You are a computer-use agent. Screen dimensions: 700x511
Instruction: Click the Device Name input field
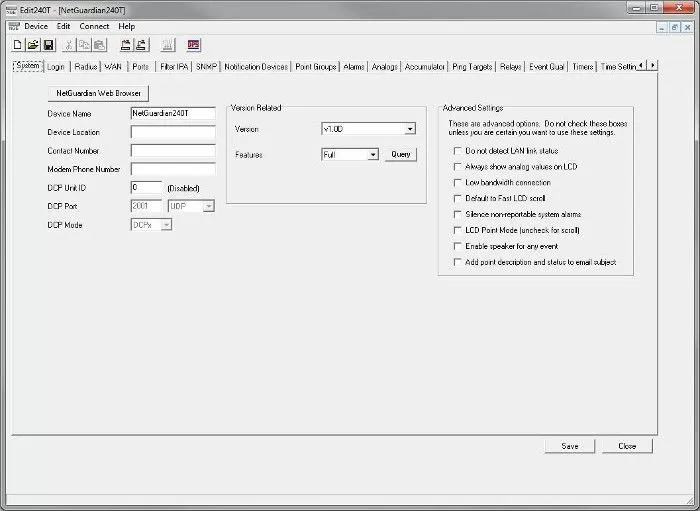173,113
